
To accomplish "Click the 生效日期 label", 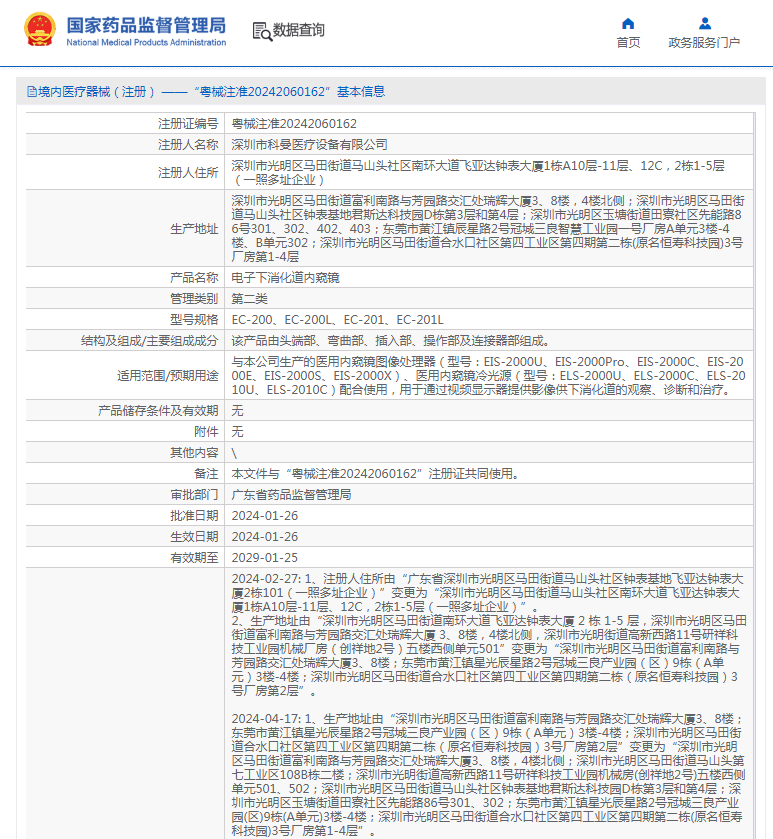I will click(x=194, y=536).
